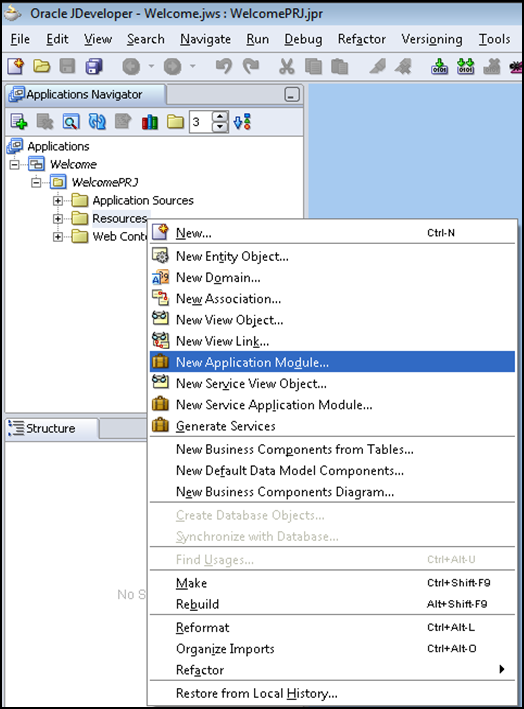Open the Refactor menu in menu bar

[362, 39]
